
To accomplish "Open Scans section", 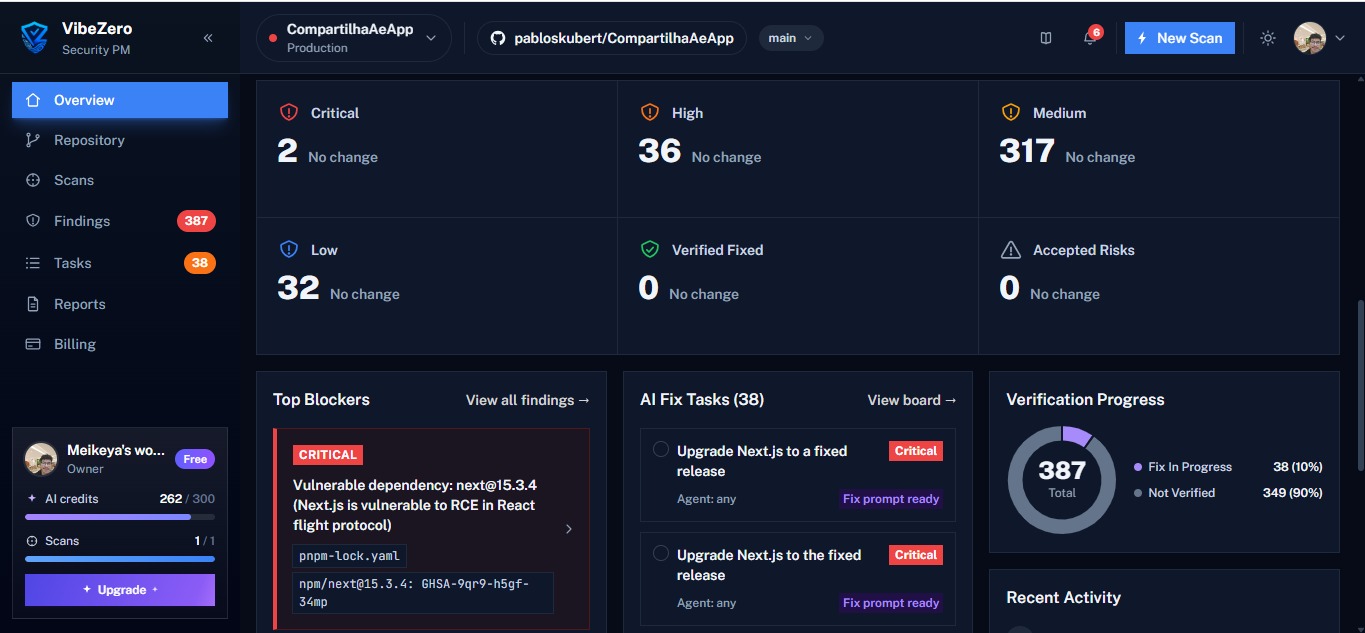I will pos(120,180).
